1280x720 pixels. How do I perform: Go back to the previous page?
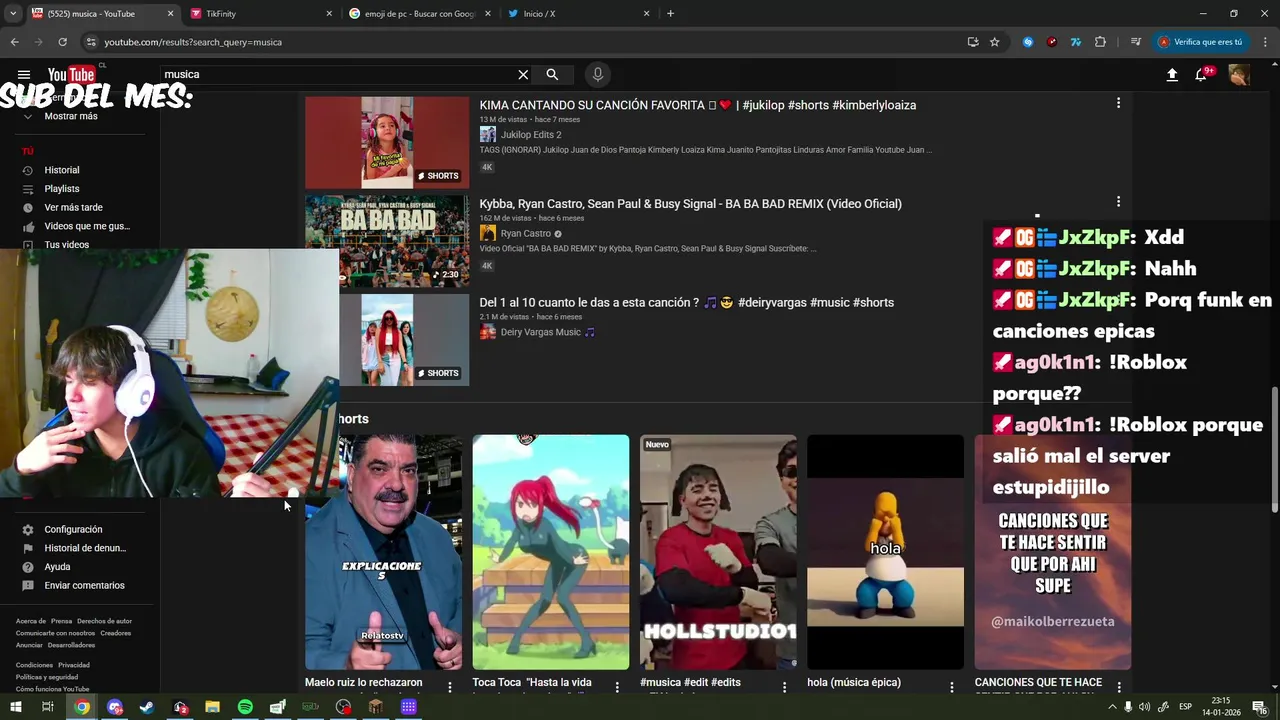click(14, 42)
